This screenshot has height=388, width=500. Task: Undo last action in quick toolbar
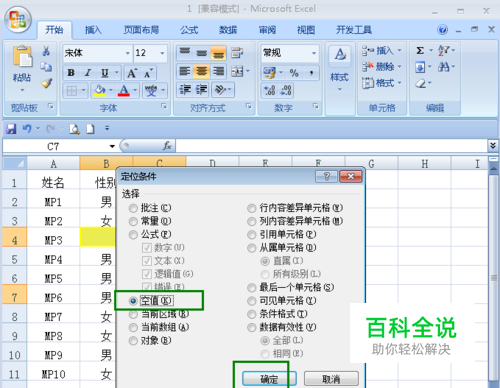tap(27, 128)
